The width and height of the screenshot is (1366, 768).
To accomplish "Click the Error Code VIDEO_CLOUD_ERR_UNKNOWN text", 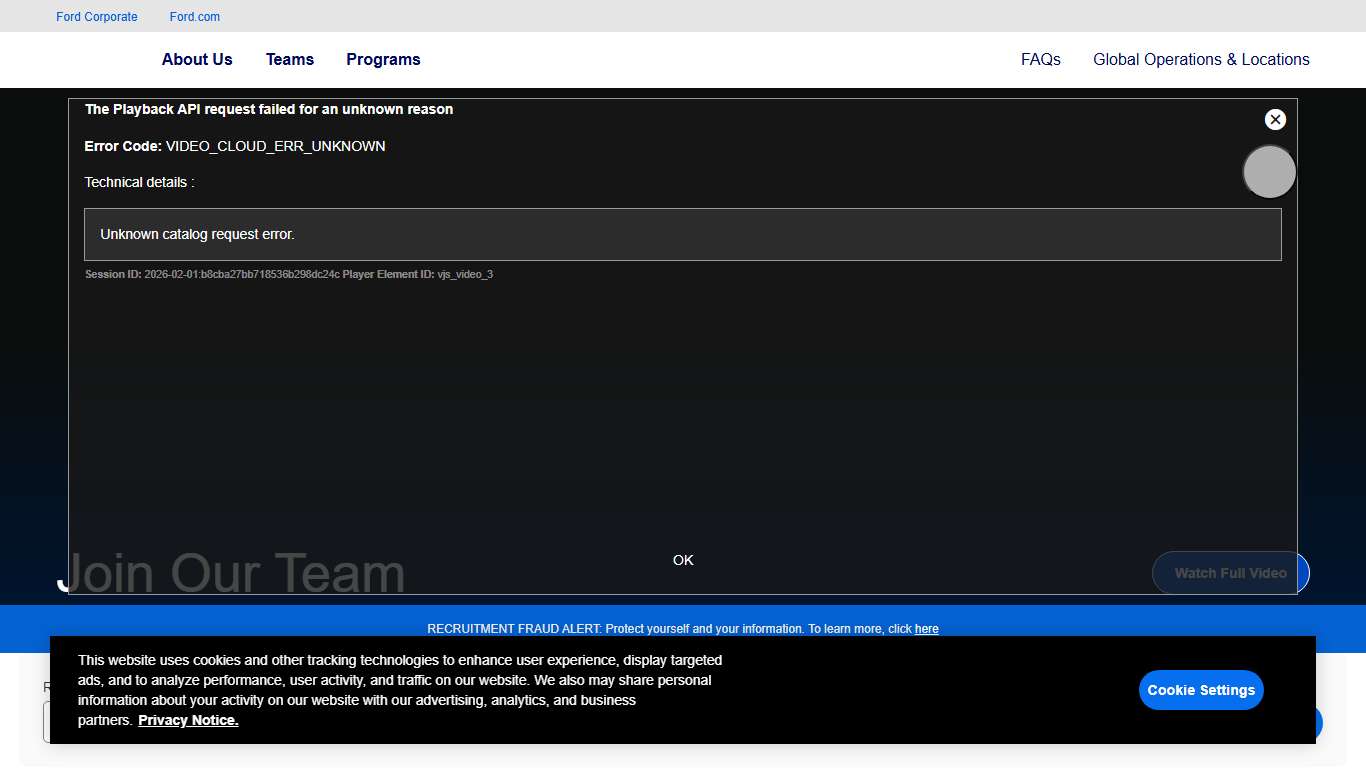I will point(235,146).
